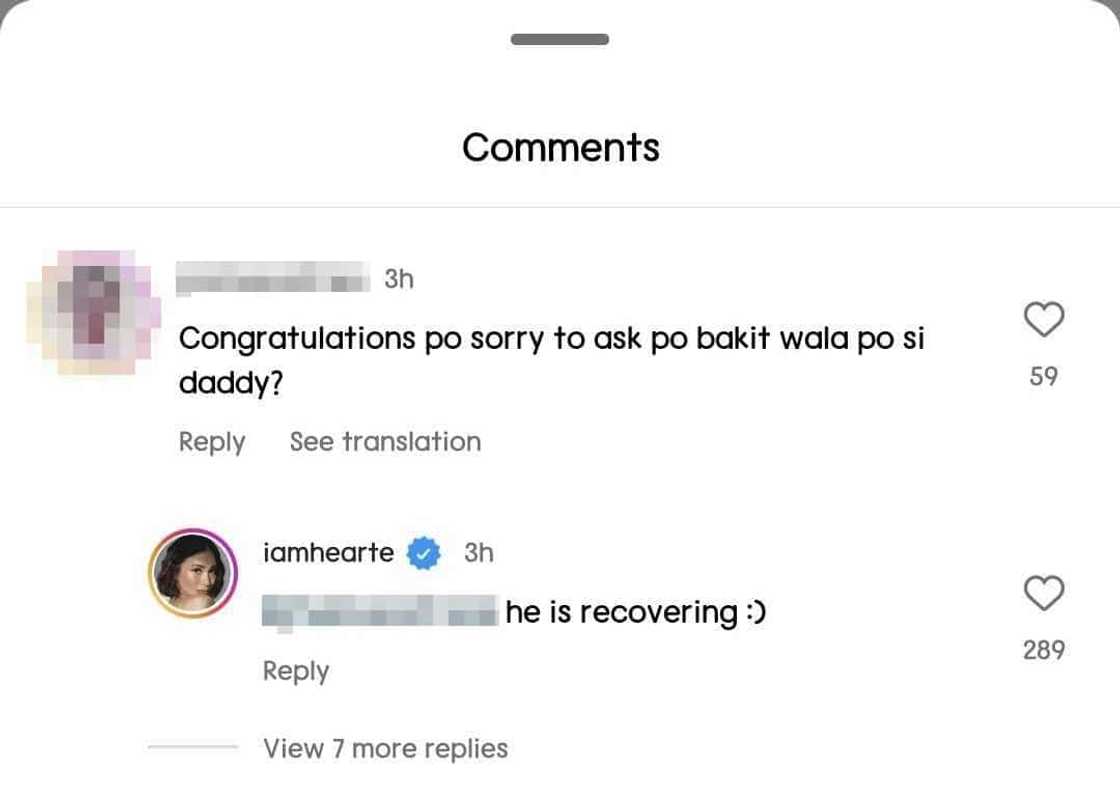1120x802 pixels.
Task: Tap the 3h timestamp on first comment
Action: pos(399,279)
